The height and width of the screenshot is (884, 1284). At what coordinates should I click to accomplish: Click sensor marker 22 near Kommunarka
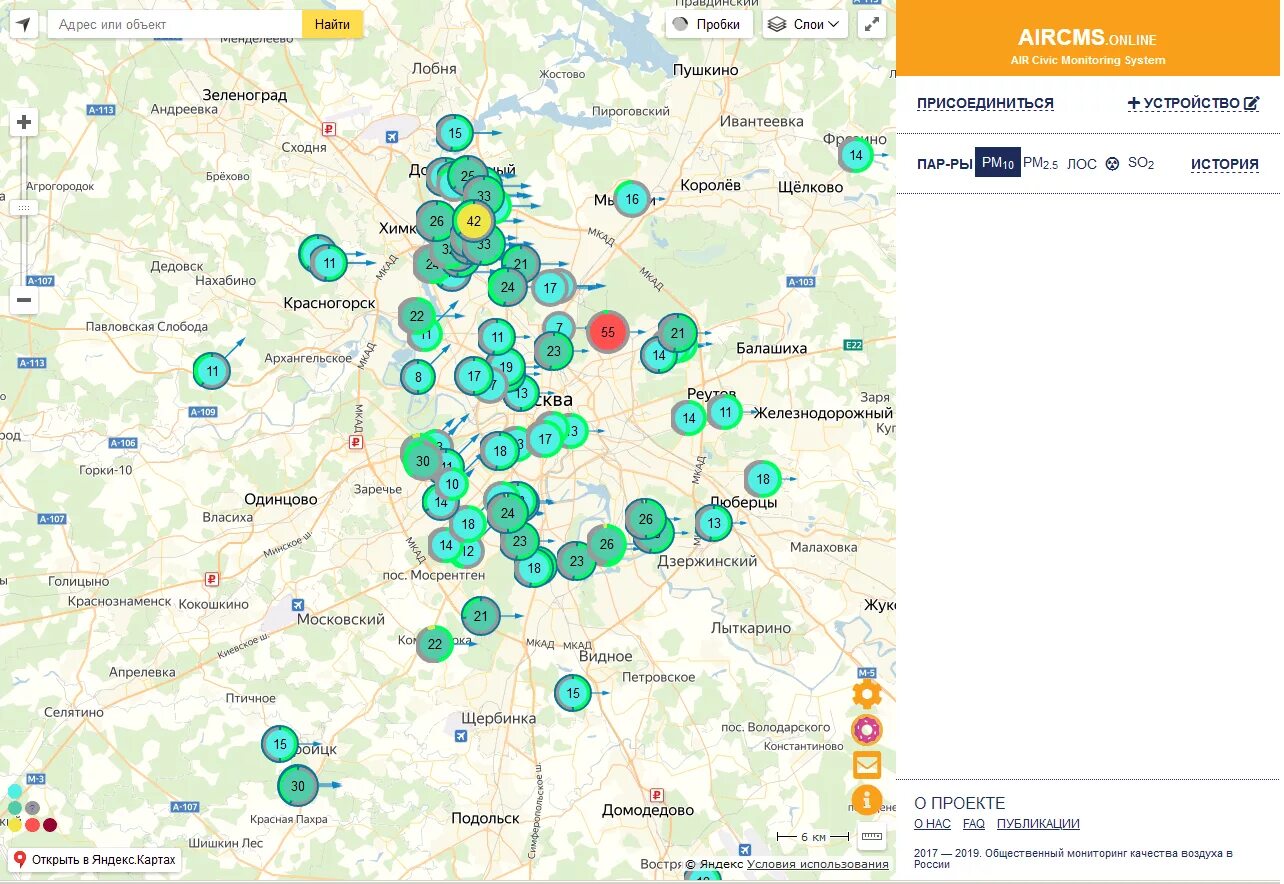[435, 644]
